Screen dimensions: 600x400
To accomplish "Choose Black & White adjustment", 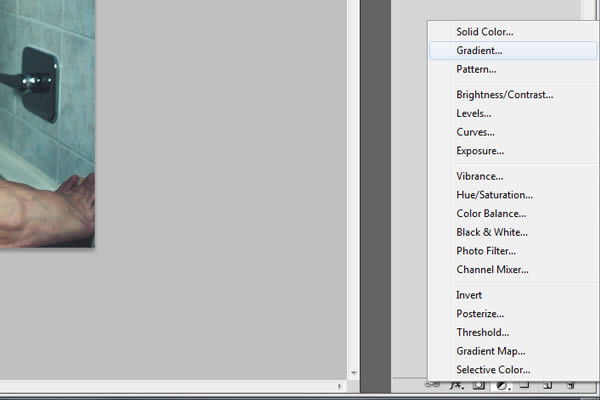I will [492, 232].
